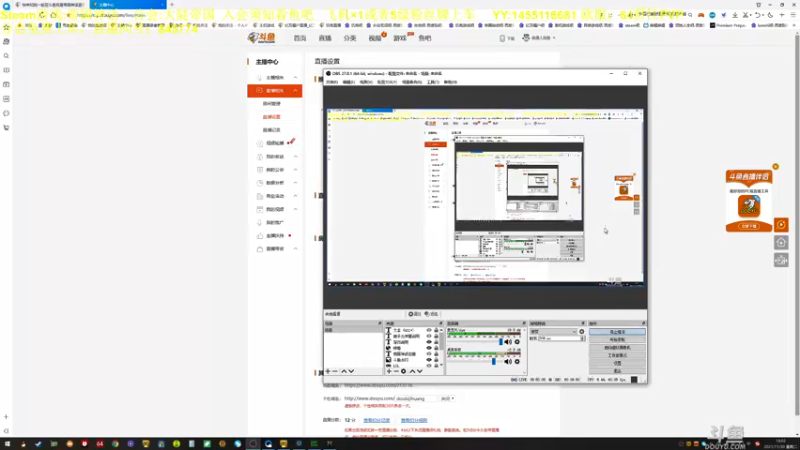This screenshot has width=800, height=450.
Task: Toggle visibility of the image source row
Action: [429, 360]
